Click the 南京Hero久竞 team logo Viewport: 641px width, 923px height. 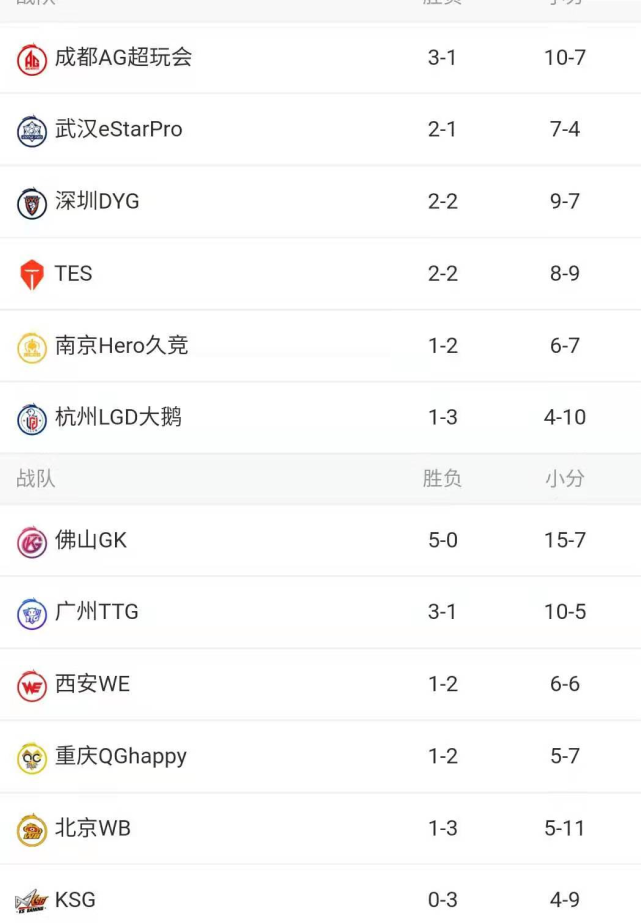click(32, 347)
